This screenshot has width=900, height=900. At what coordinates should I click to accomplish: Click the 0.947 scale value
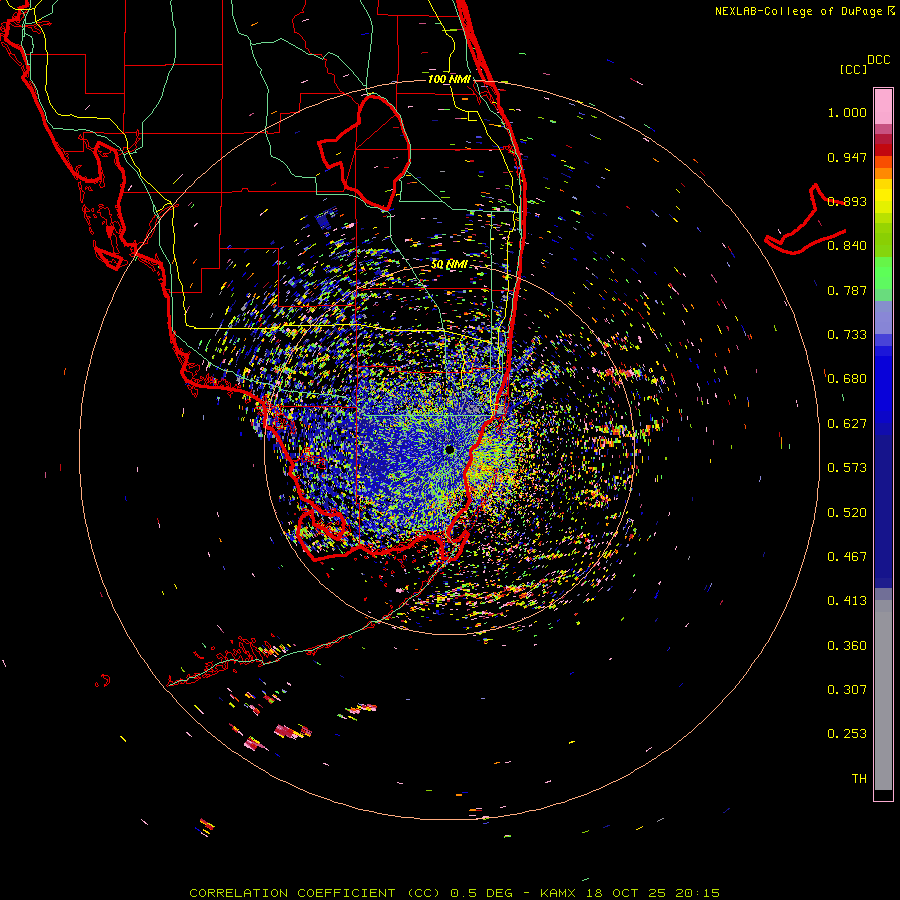pyautogui.click(x=847, y=157)
